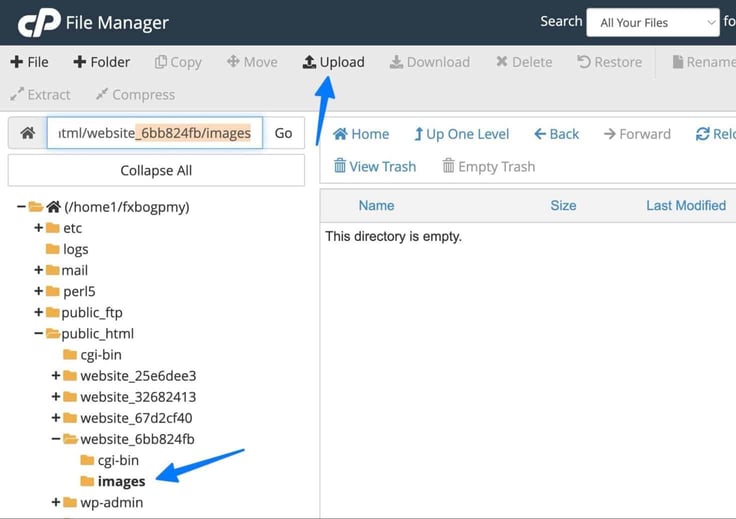
Task: Click the logs folder icon
Action: [53, 249]
